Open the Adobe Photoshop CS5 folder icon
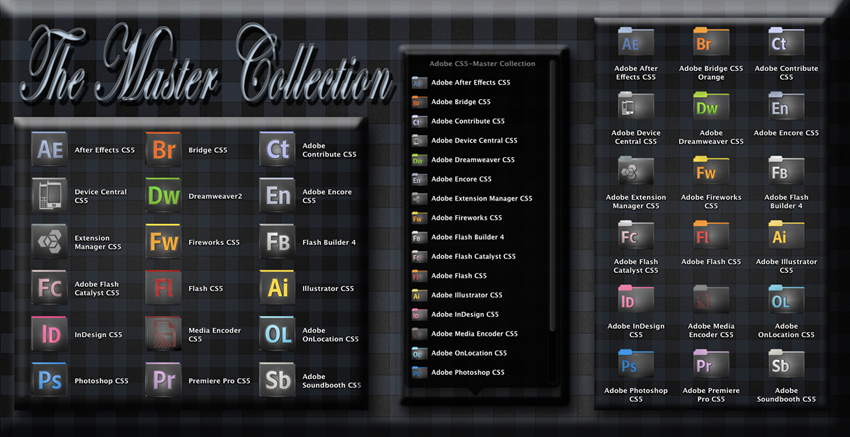The image size is (850, 437). pos(636,364)
